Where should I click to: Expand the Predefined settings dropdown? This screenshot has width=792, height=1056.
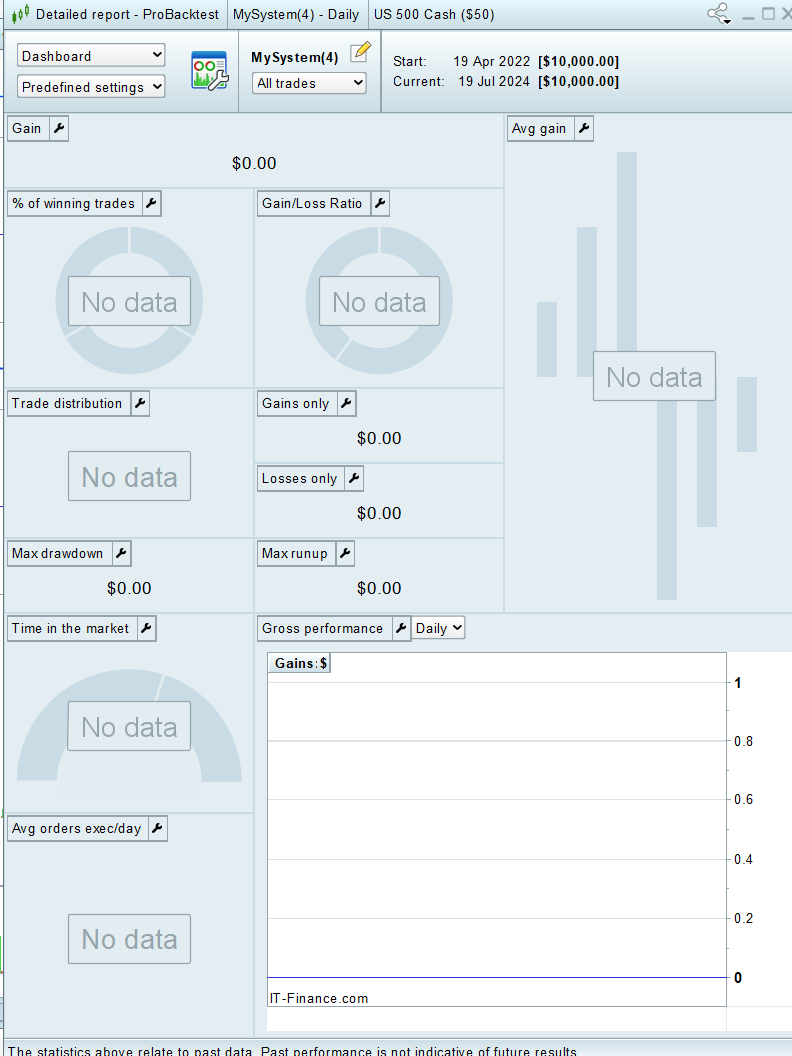click(x=91, y=87)
